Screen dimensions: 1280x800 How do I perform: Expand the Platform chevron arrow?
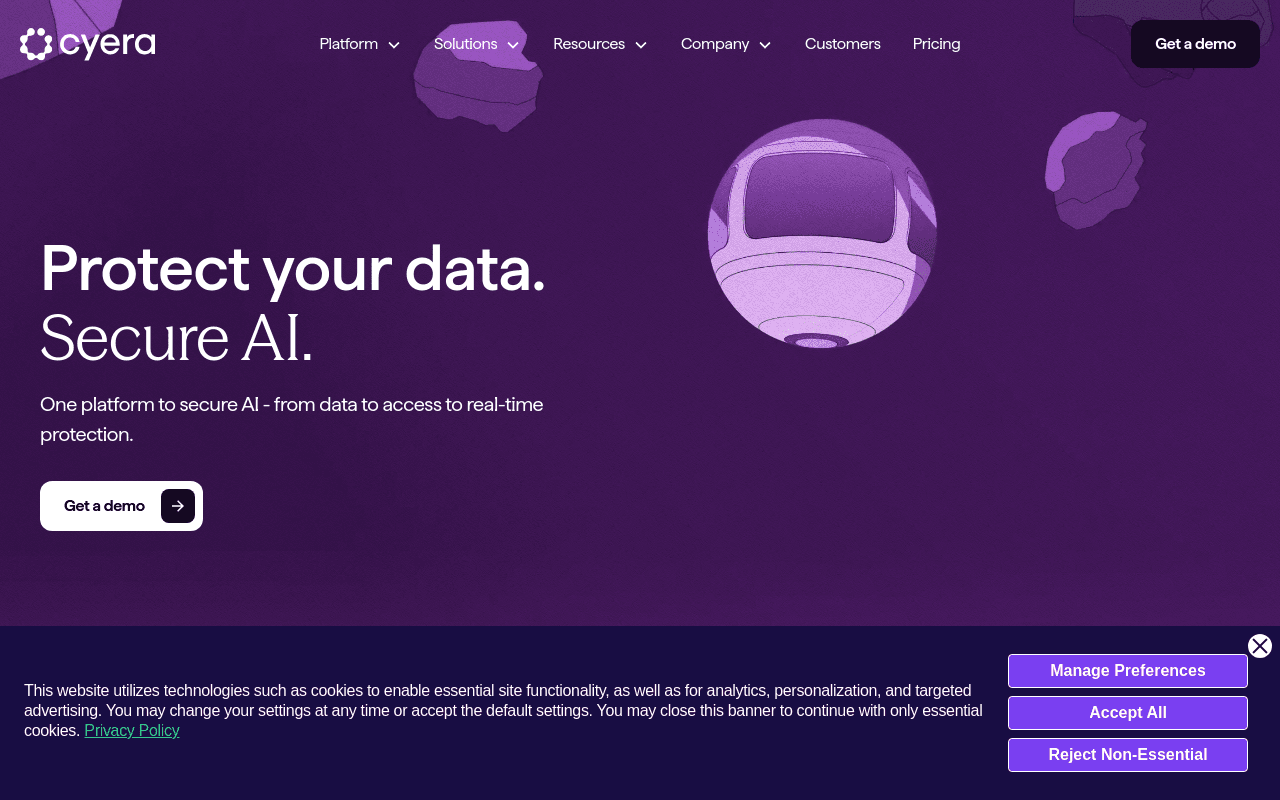tap(394, 45)
